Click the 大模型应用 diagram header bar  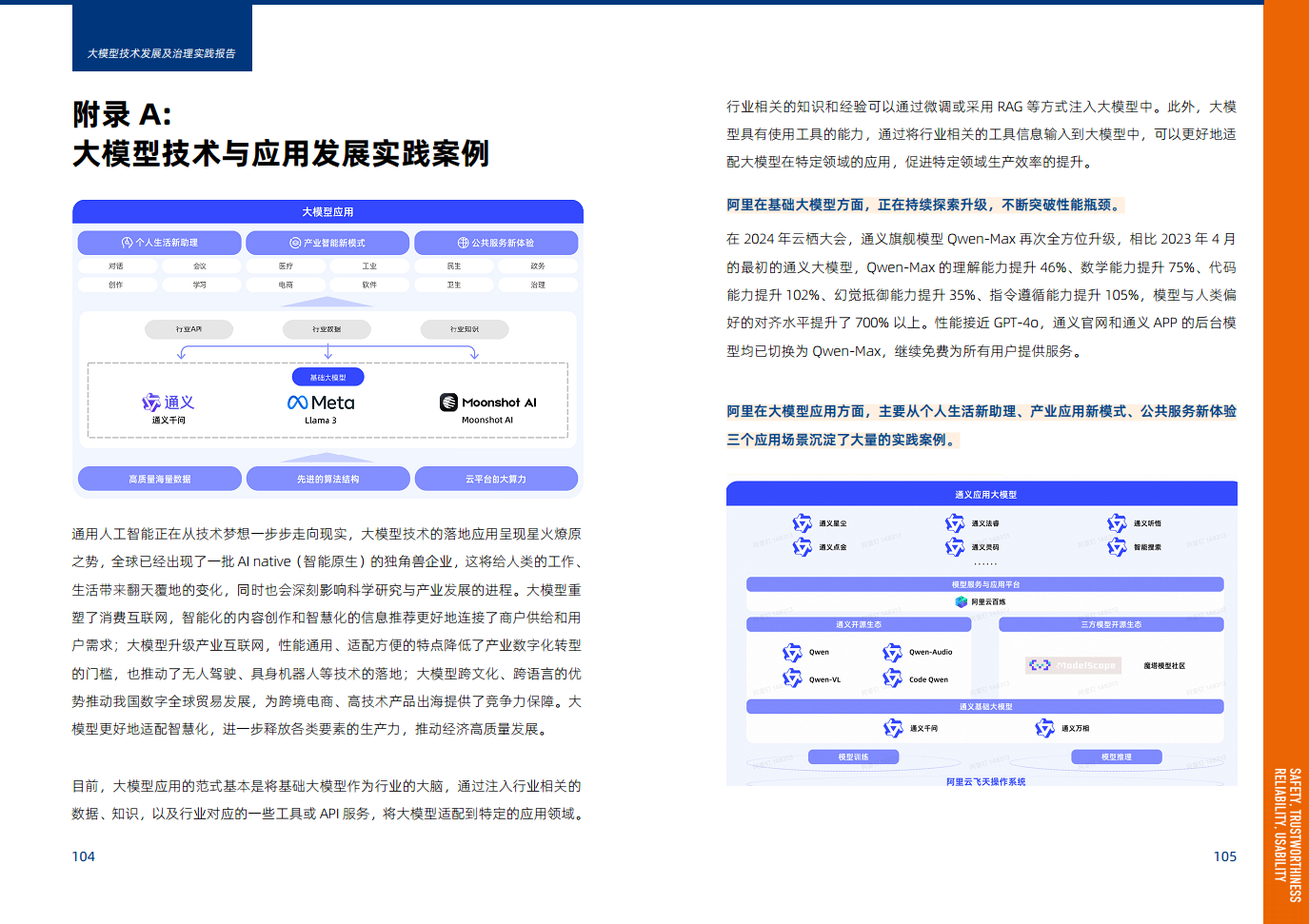[327, 211]
